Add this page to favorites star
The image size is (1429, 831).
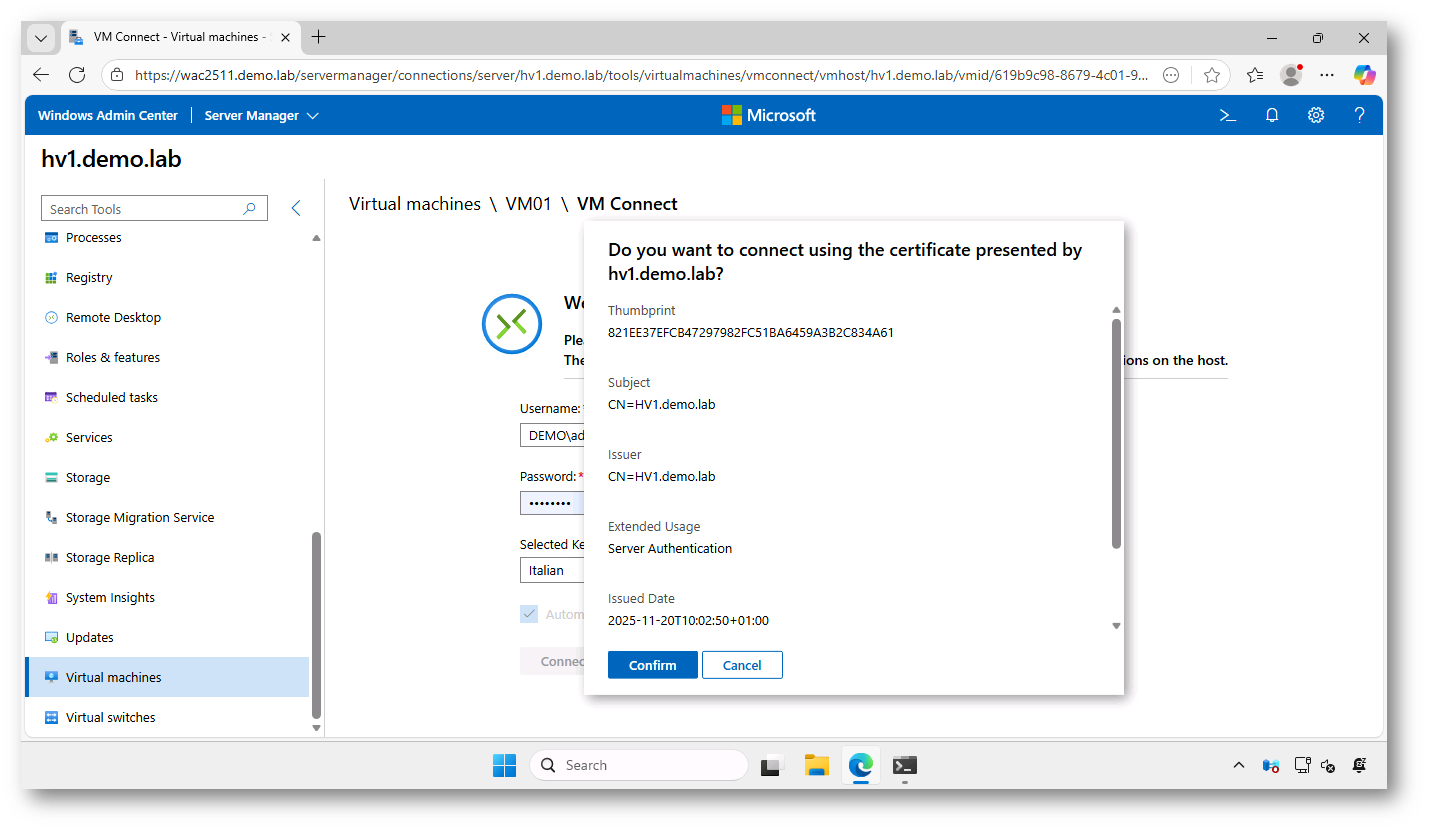coord(1212,75)
